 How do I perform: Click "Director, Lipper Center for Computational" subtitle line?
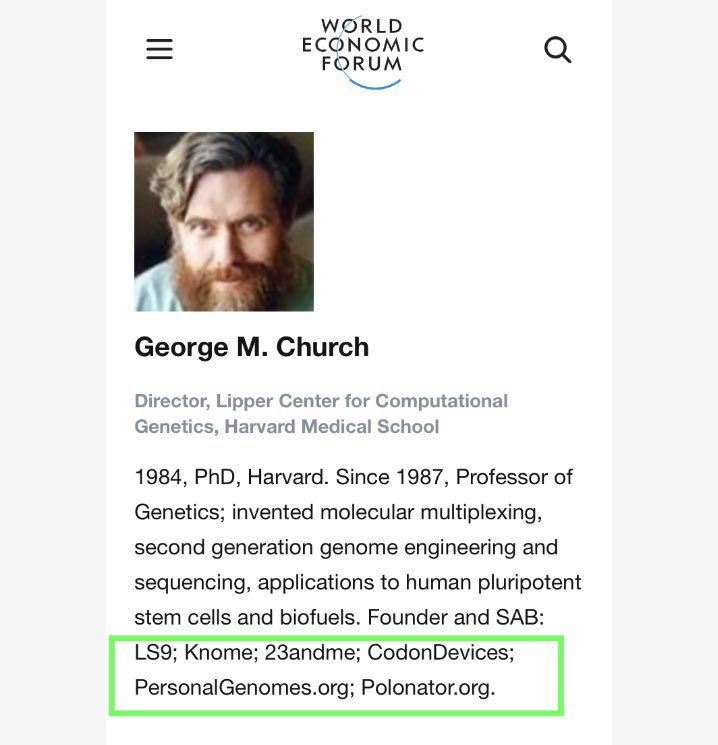321,401
